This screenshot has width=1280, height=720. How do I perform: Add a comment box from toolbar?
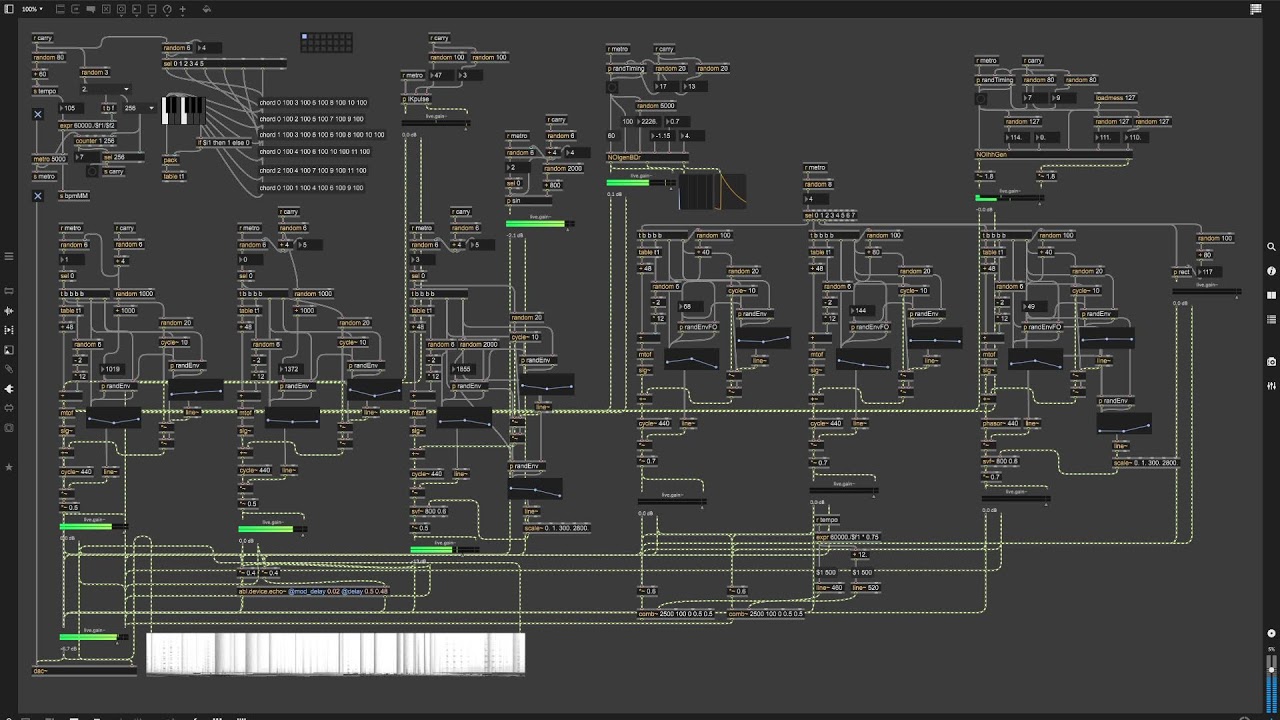click(x=91, y=9)
